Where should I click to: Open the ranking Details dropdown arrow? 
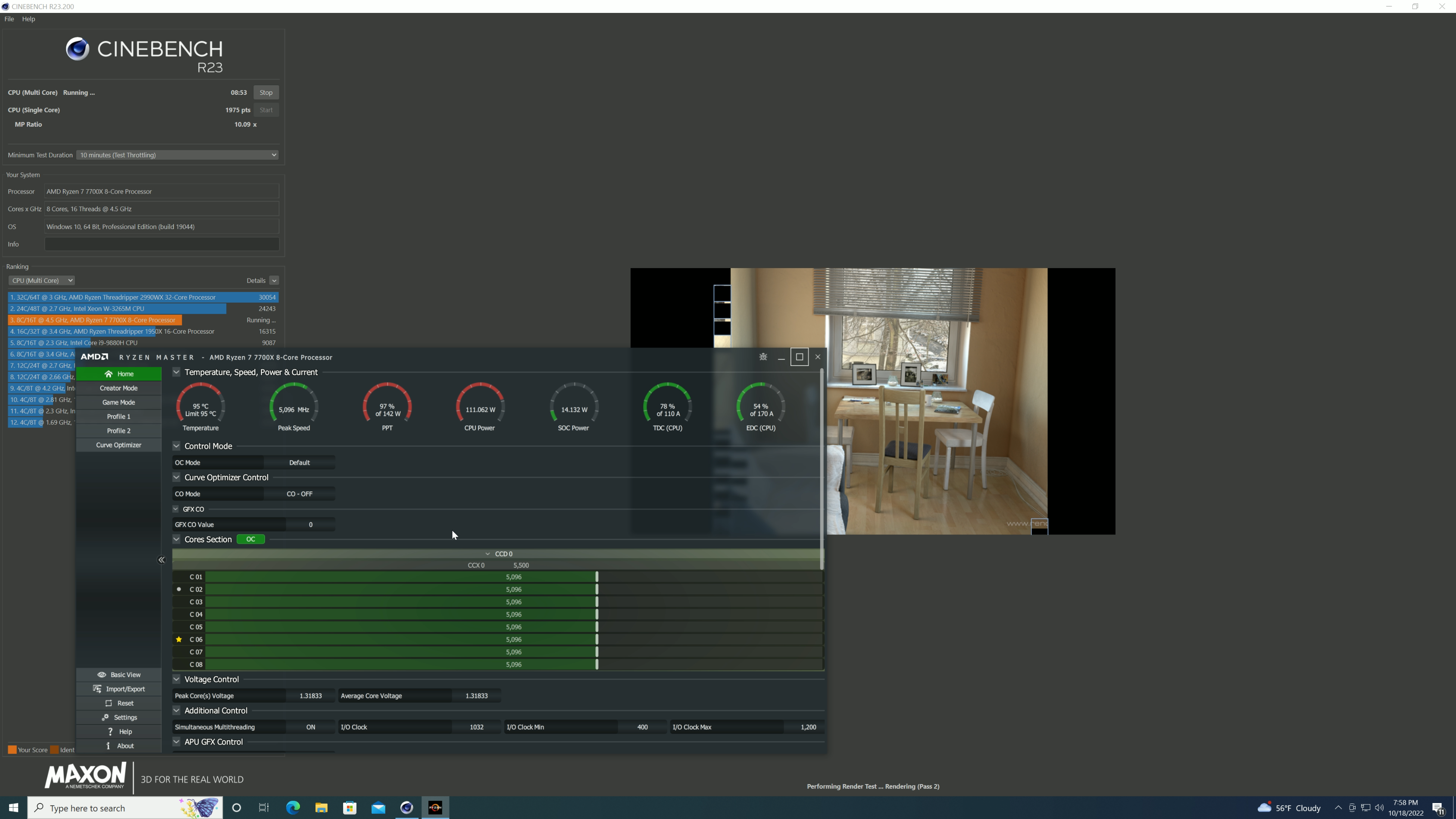point(274,280)
